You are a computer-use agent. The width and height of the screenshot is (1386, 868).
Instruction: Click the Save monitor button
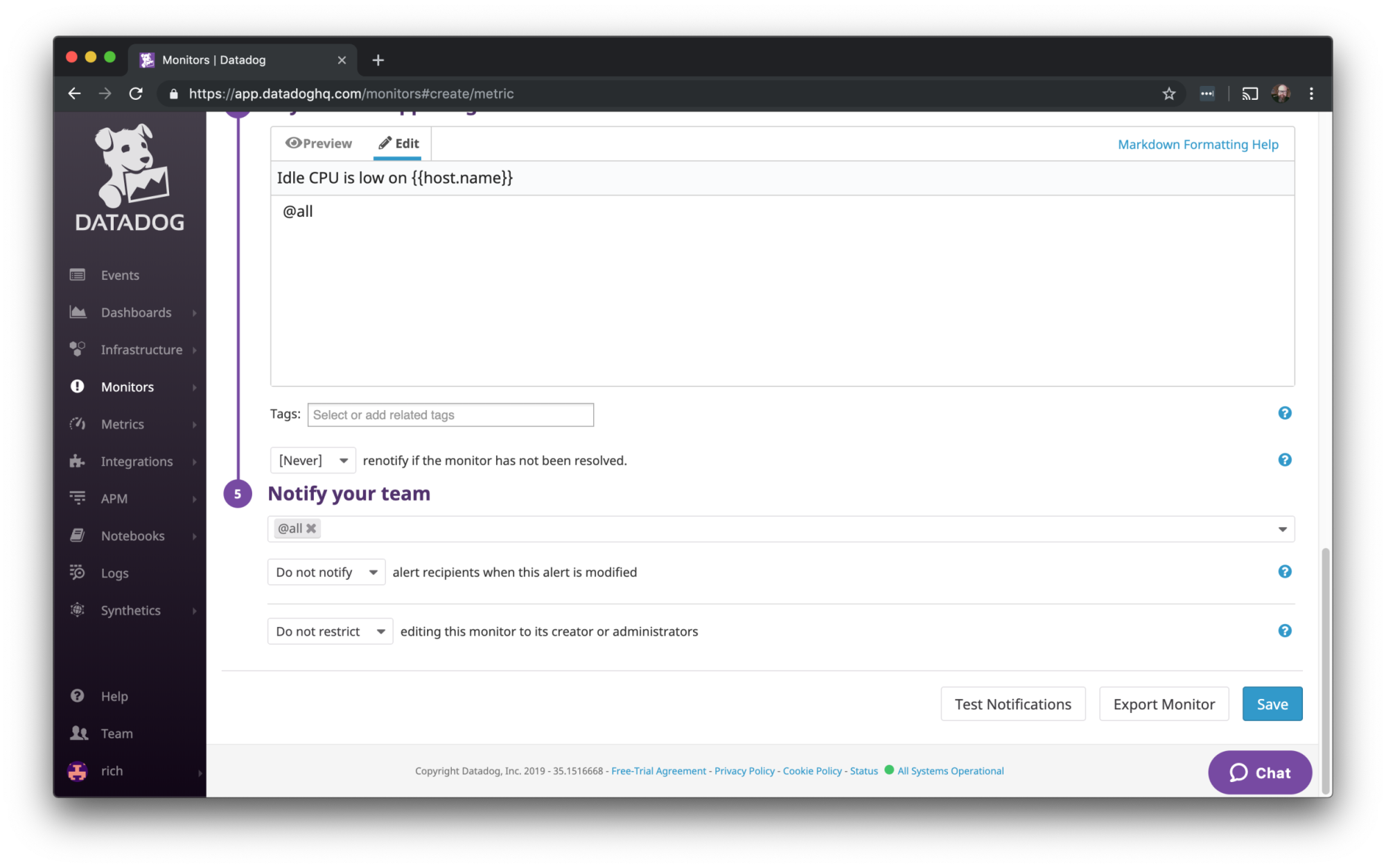[1272, 703]
